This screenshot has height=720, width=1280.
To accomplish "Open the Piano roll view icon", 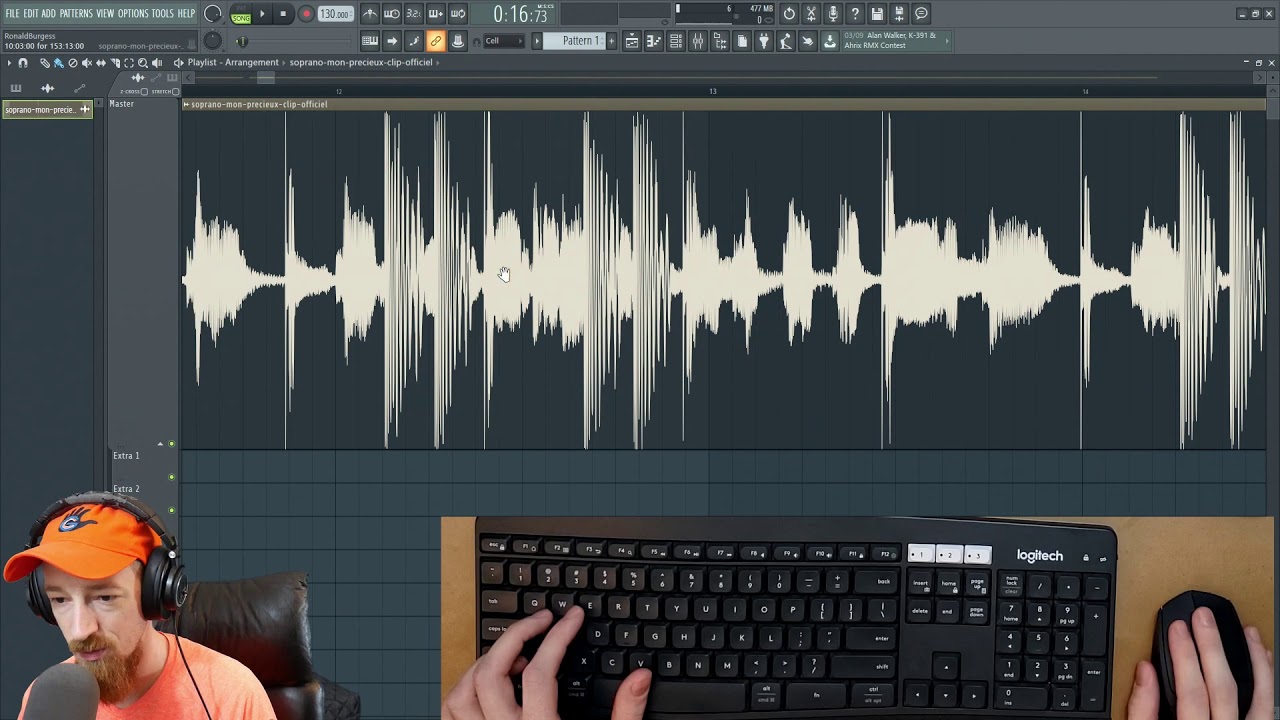I will tap(654, 41).
